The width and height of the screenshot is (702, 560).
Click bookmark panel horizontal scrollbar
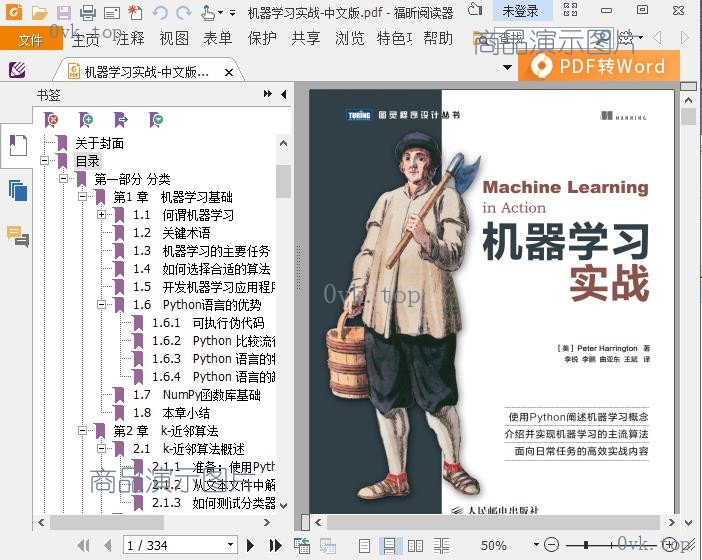pos(107,522)
